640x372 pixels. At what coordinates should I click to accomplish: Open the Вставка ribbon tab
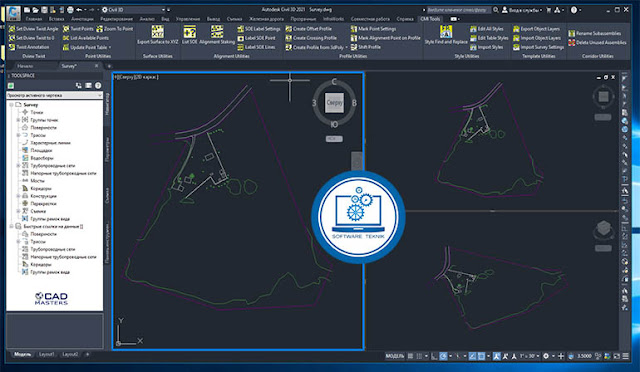coord(56,19)
